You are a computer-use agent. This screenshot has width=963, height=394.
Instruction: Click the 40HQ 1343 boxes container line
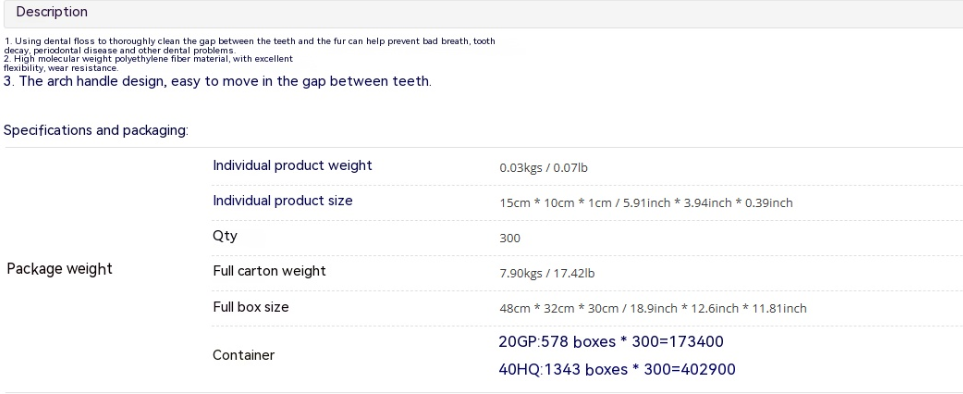617,369
